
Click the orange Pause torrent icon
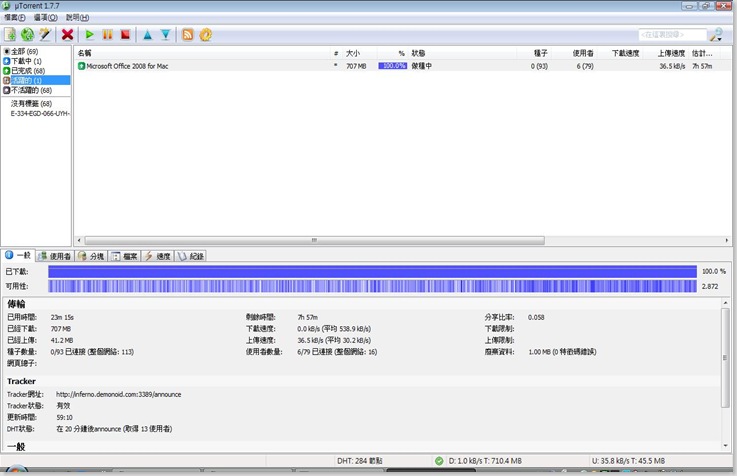pos(108,34)
